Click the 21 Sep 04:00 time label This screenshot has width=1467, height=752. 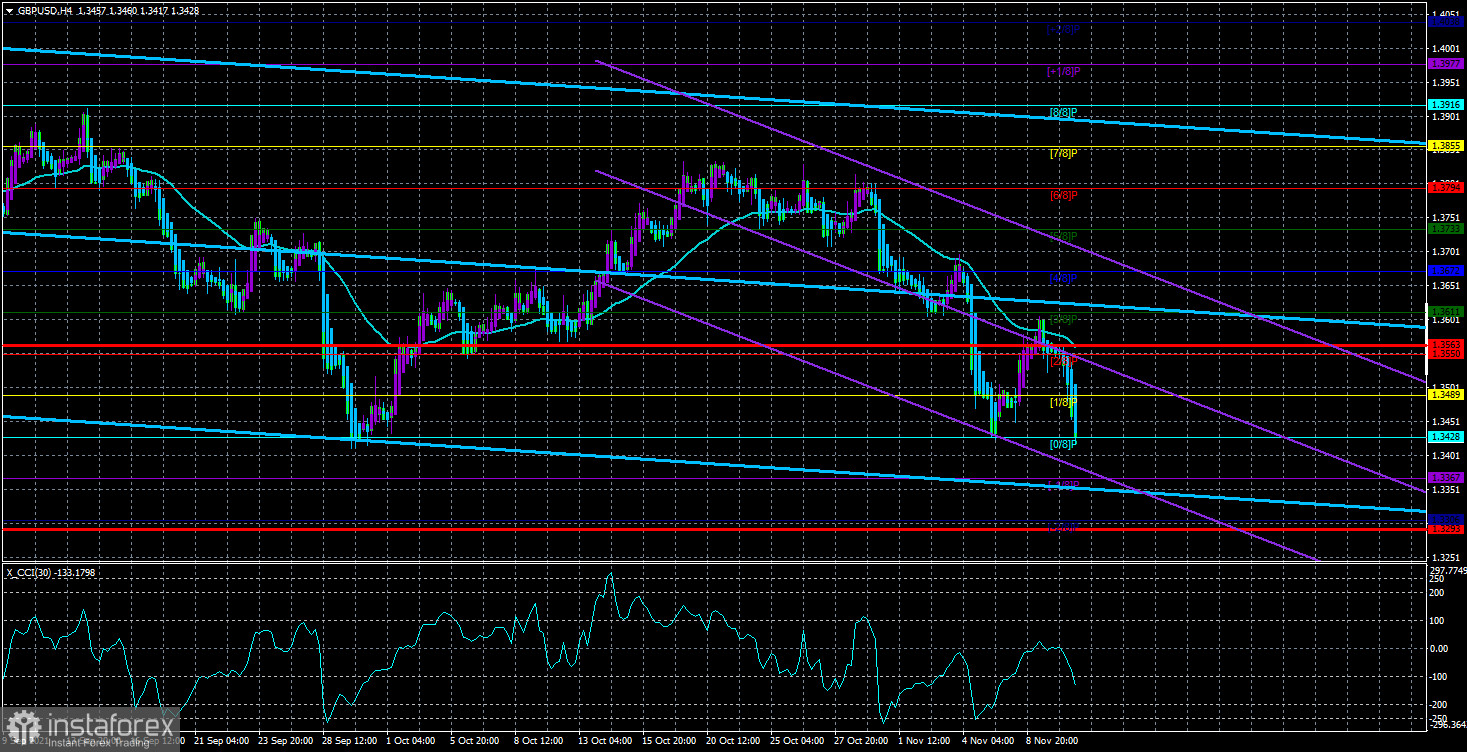tap(222, 741)
